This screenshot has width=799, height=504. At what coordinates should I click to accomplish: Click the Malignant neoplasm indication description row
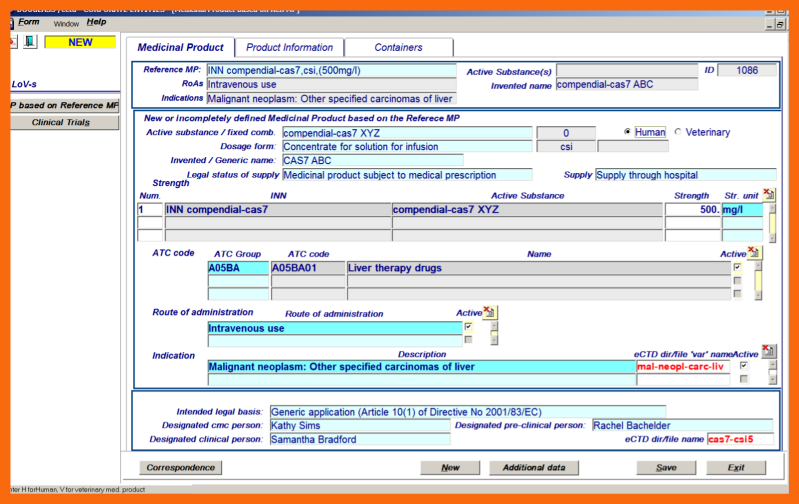click(421, 366)
